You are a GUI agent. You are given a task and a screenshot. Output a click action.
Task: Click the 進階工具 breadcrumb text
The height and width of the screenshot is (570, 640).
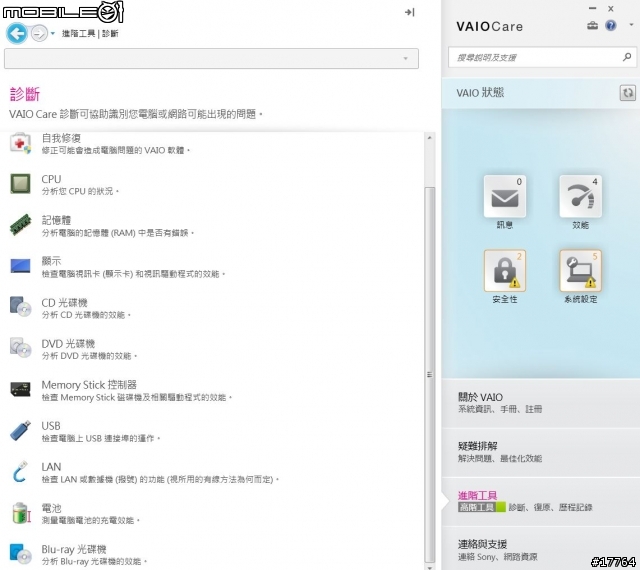78,33
